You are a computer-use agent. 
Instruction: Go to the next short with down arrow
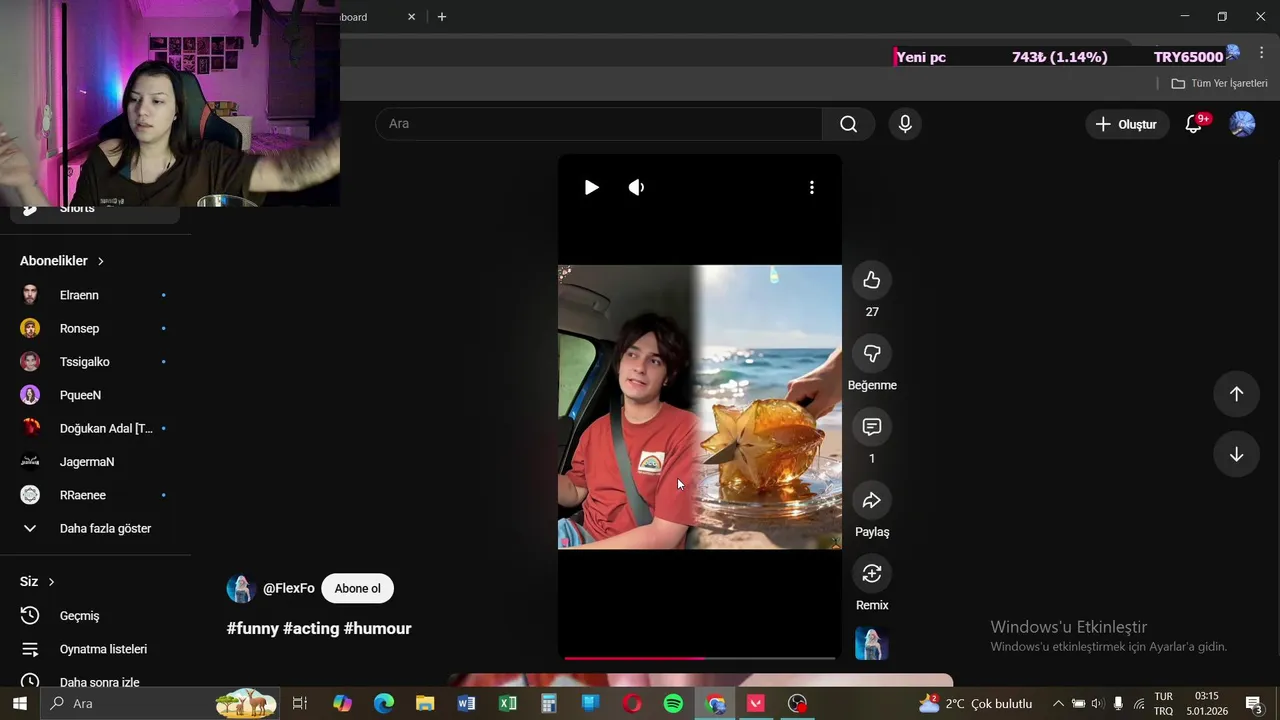click(1236, 454)
